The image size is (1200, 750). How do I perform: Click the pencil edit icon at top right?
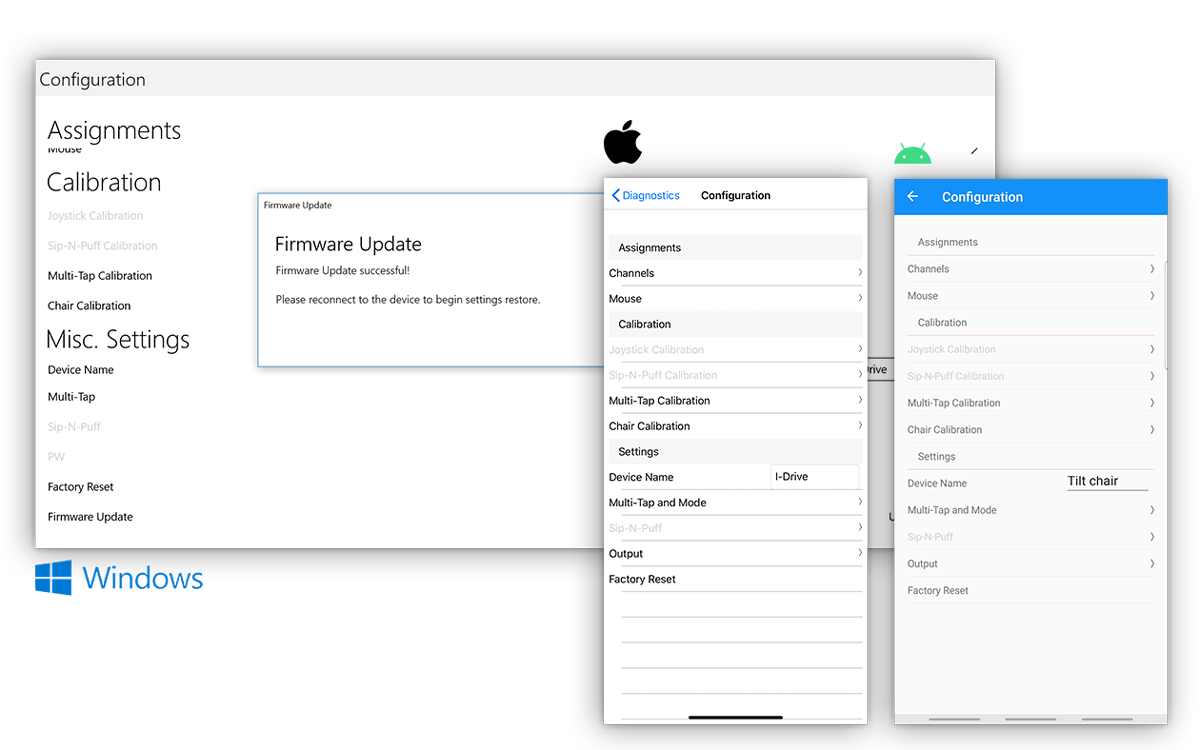(x=974, y=151)
